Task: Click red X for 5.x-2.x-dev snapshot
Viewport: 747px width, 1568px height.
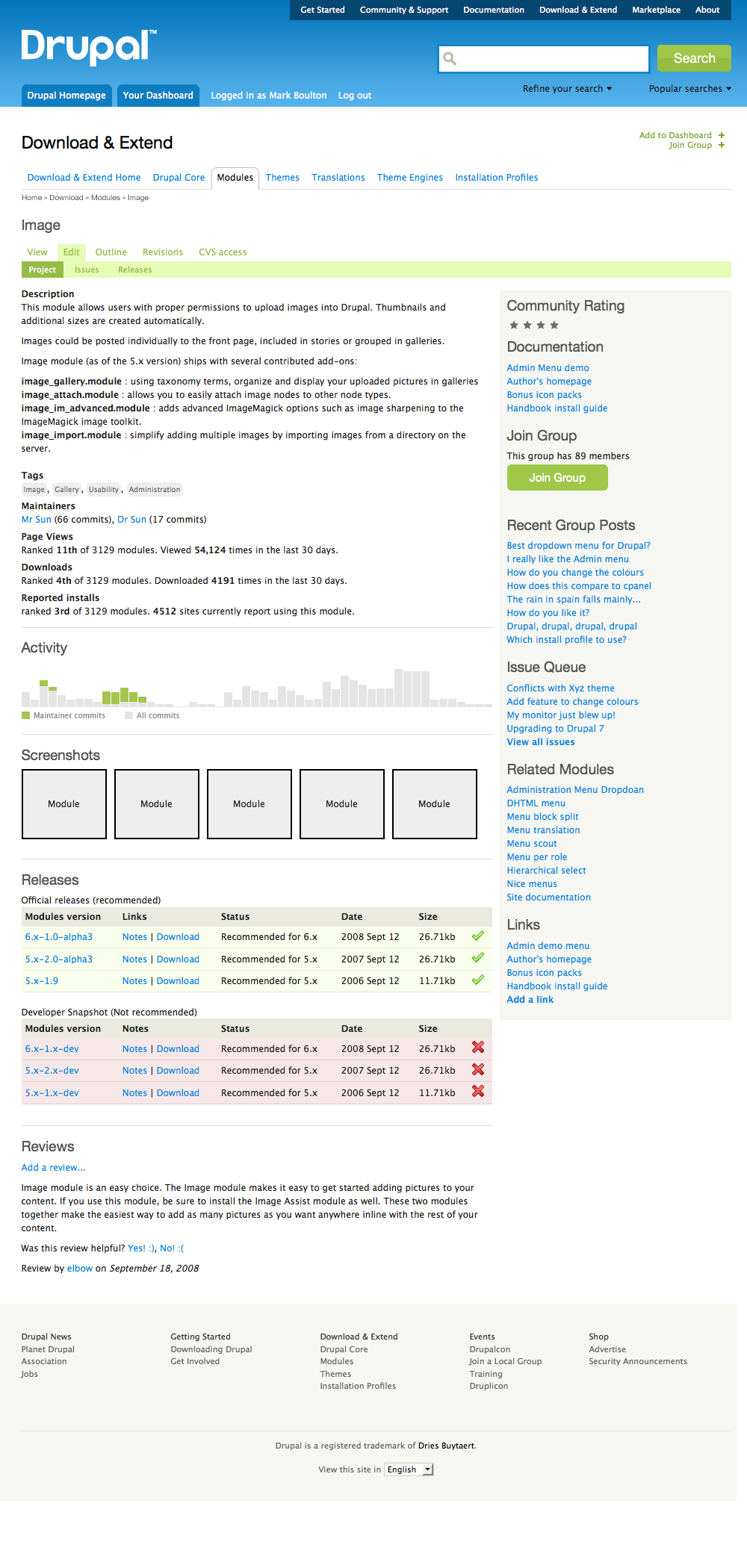Action: [478, 1069]
